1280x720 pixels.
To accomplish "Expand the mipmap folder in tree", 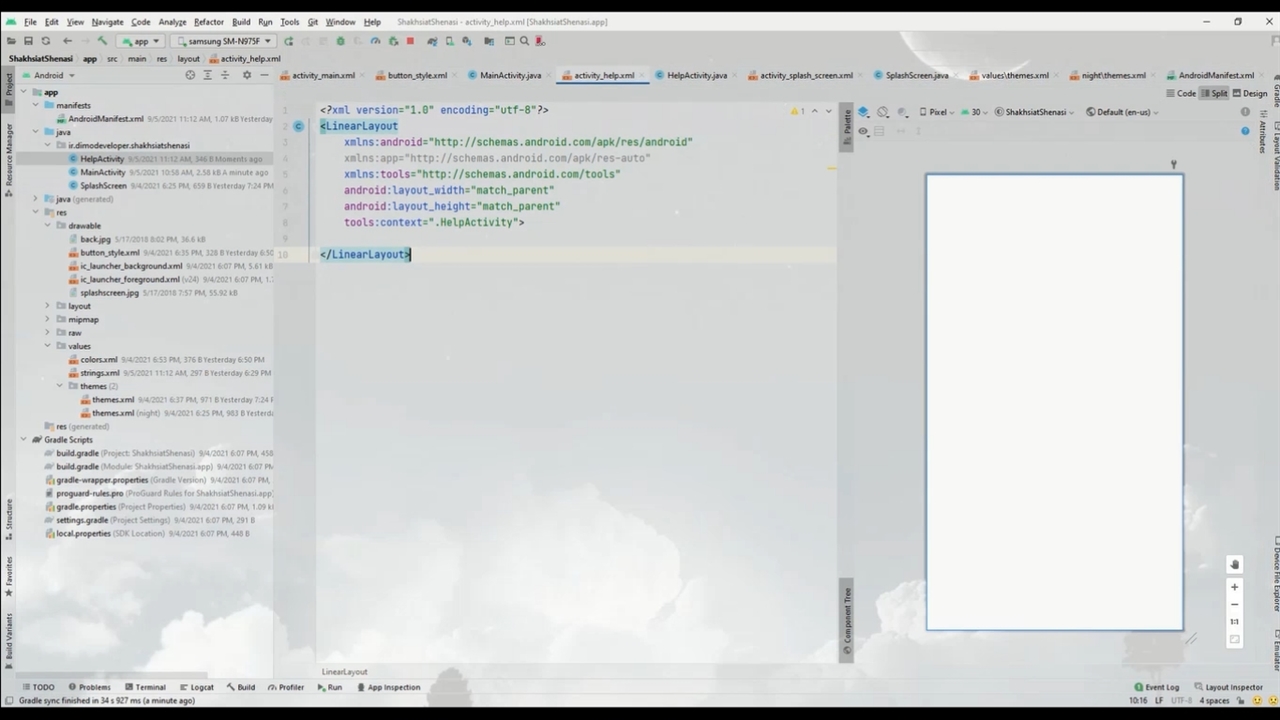I will 47,319.
